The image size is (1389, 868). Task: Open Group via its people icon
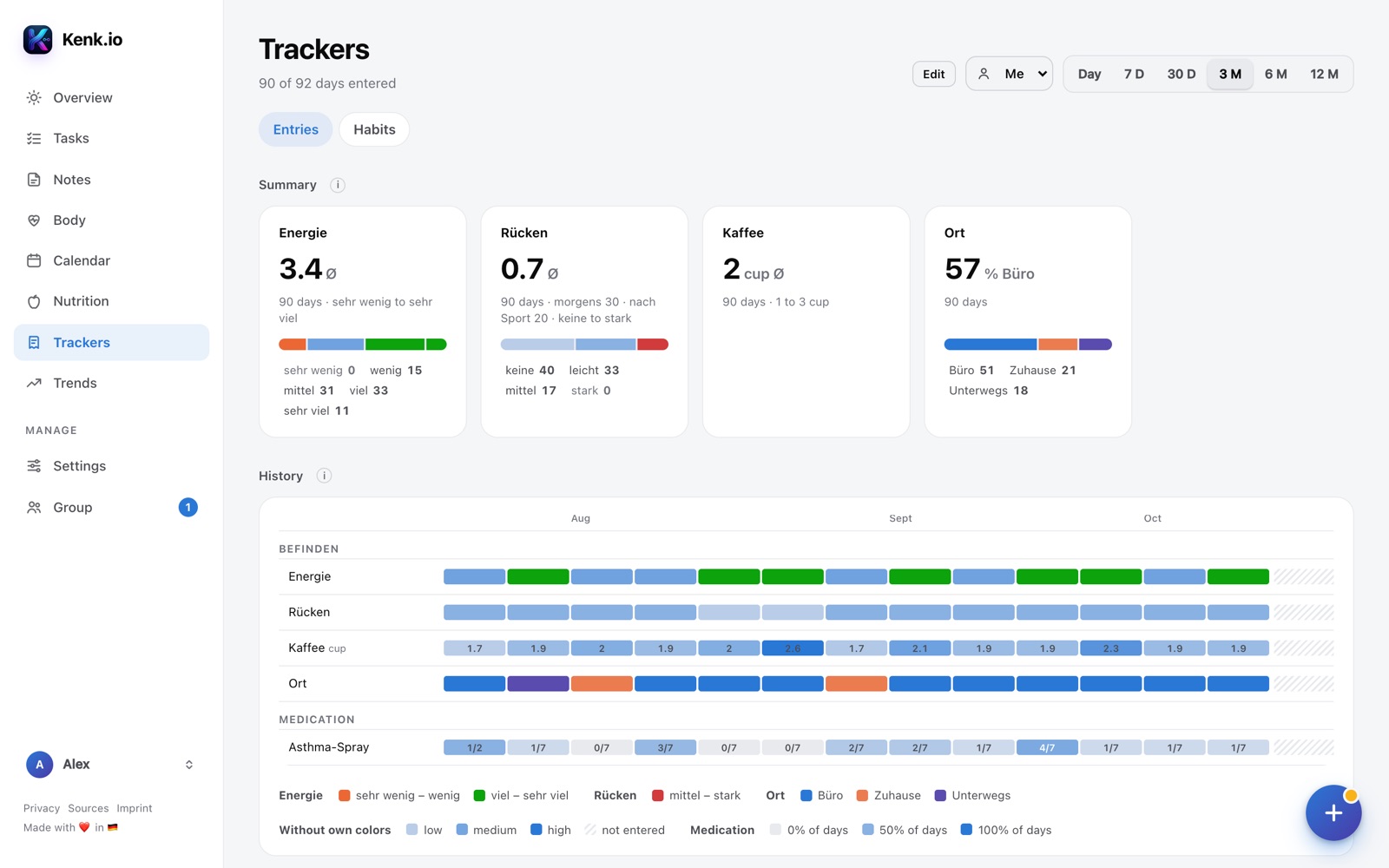[34, 508]
